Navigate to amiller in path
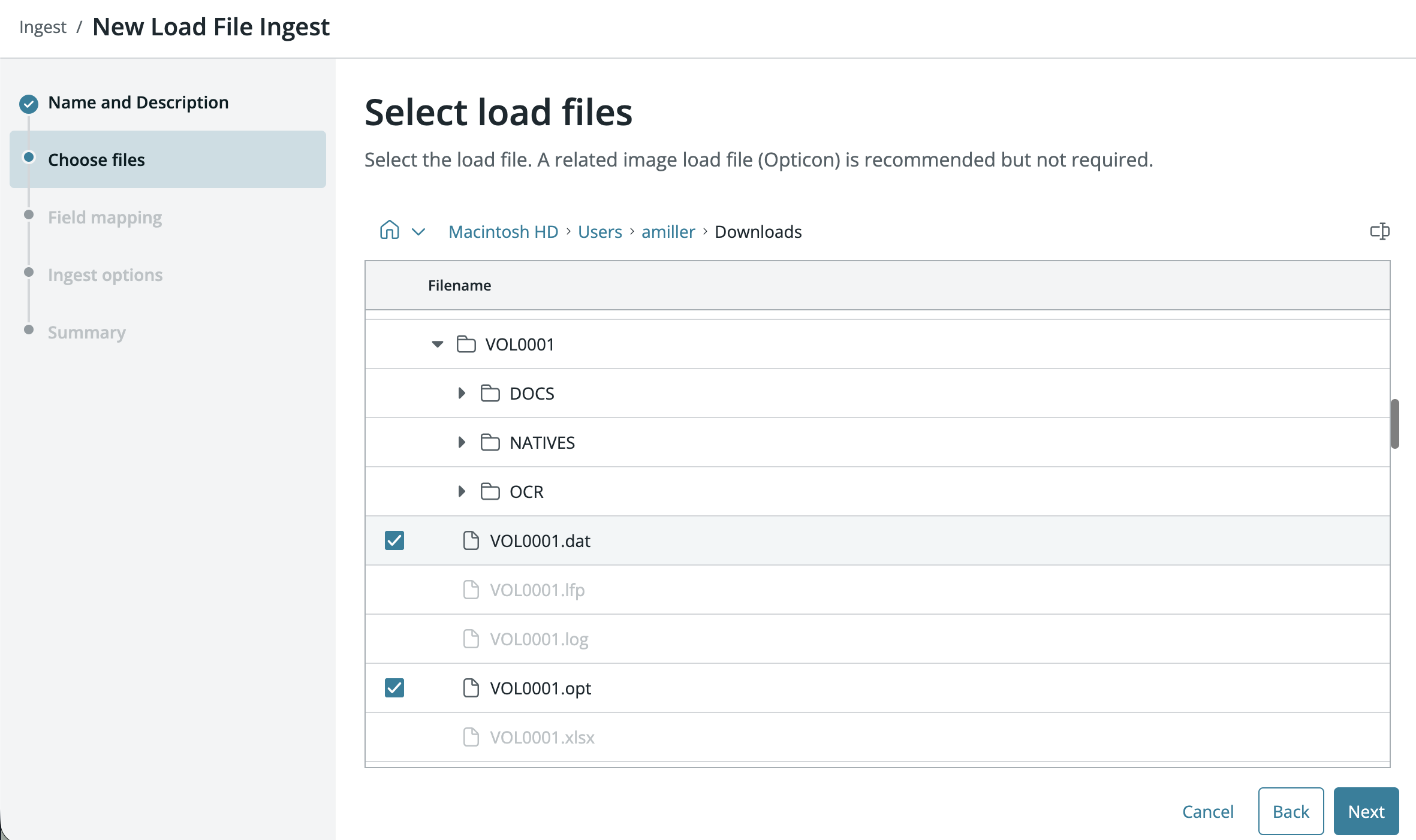This screenshot has height=840, width=1416. pyautogui.click(x=668, y=231)
